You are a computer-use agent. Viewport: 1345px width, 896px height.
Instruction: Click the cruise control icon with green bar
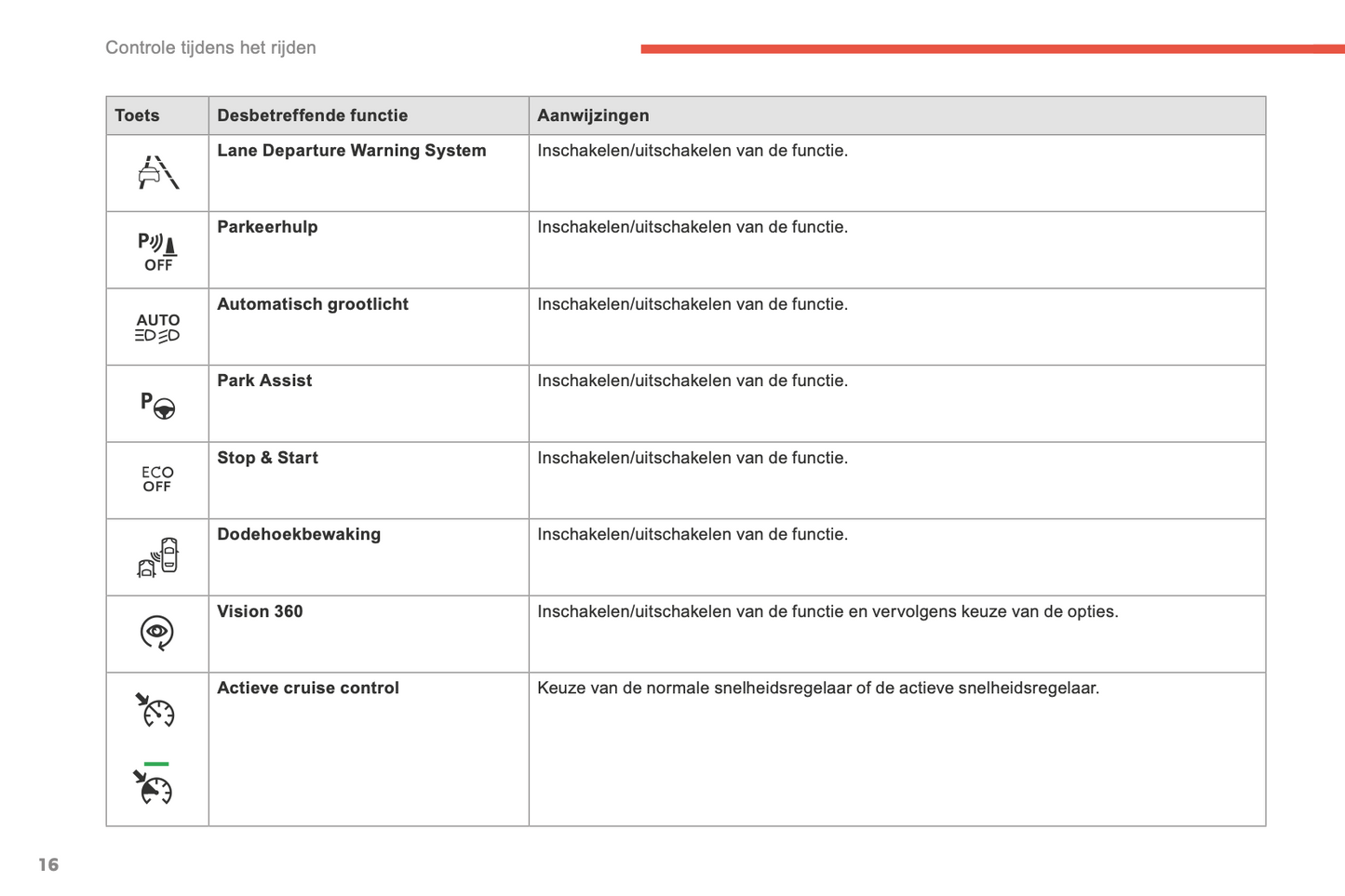point(155,785)
